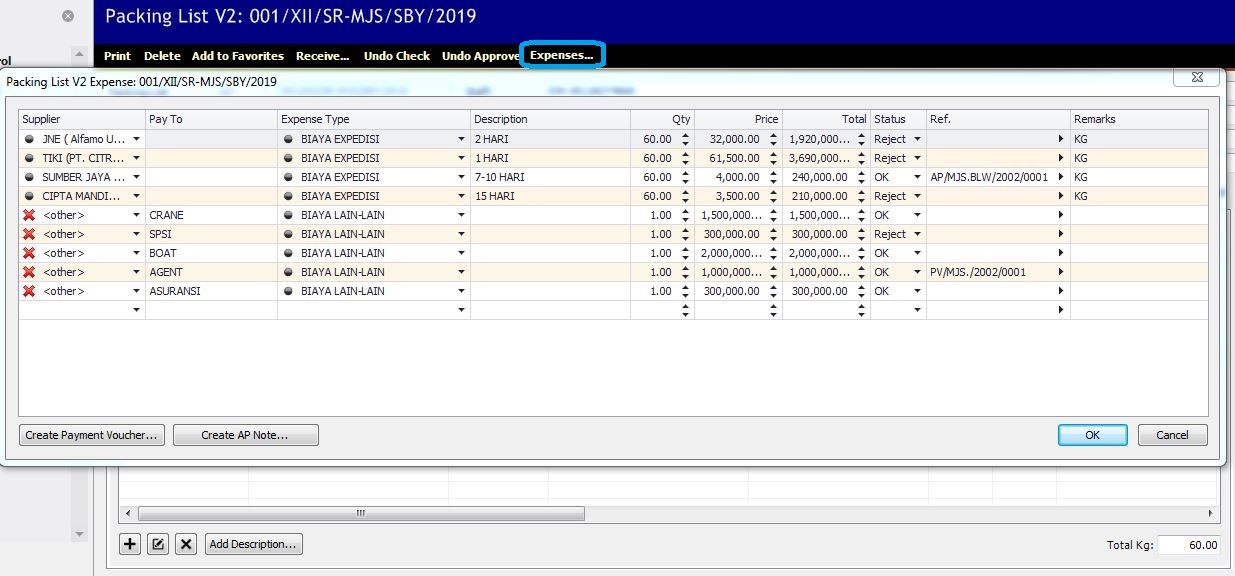Click the Total Kg input field
1235x576 pixels.
pyautogui.click(x=1190, y=545)
